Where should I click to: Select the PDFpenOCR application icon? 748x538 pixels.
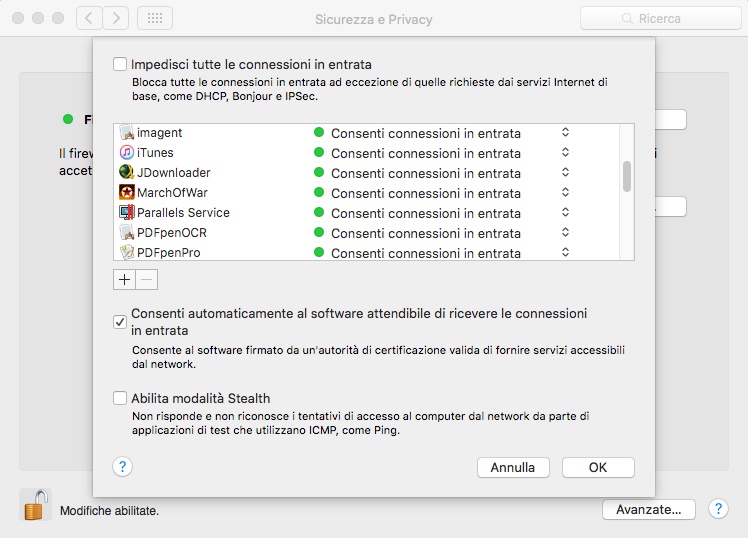126,232
